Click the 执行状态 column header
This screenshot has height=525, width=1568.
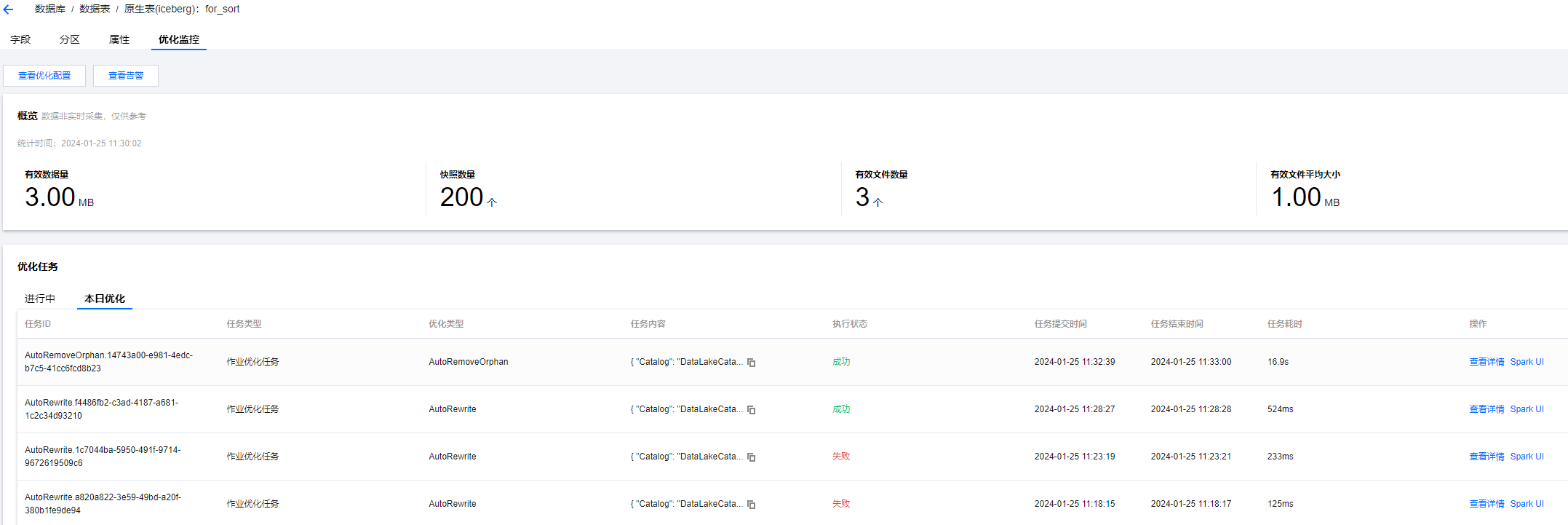850,324
